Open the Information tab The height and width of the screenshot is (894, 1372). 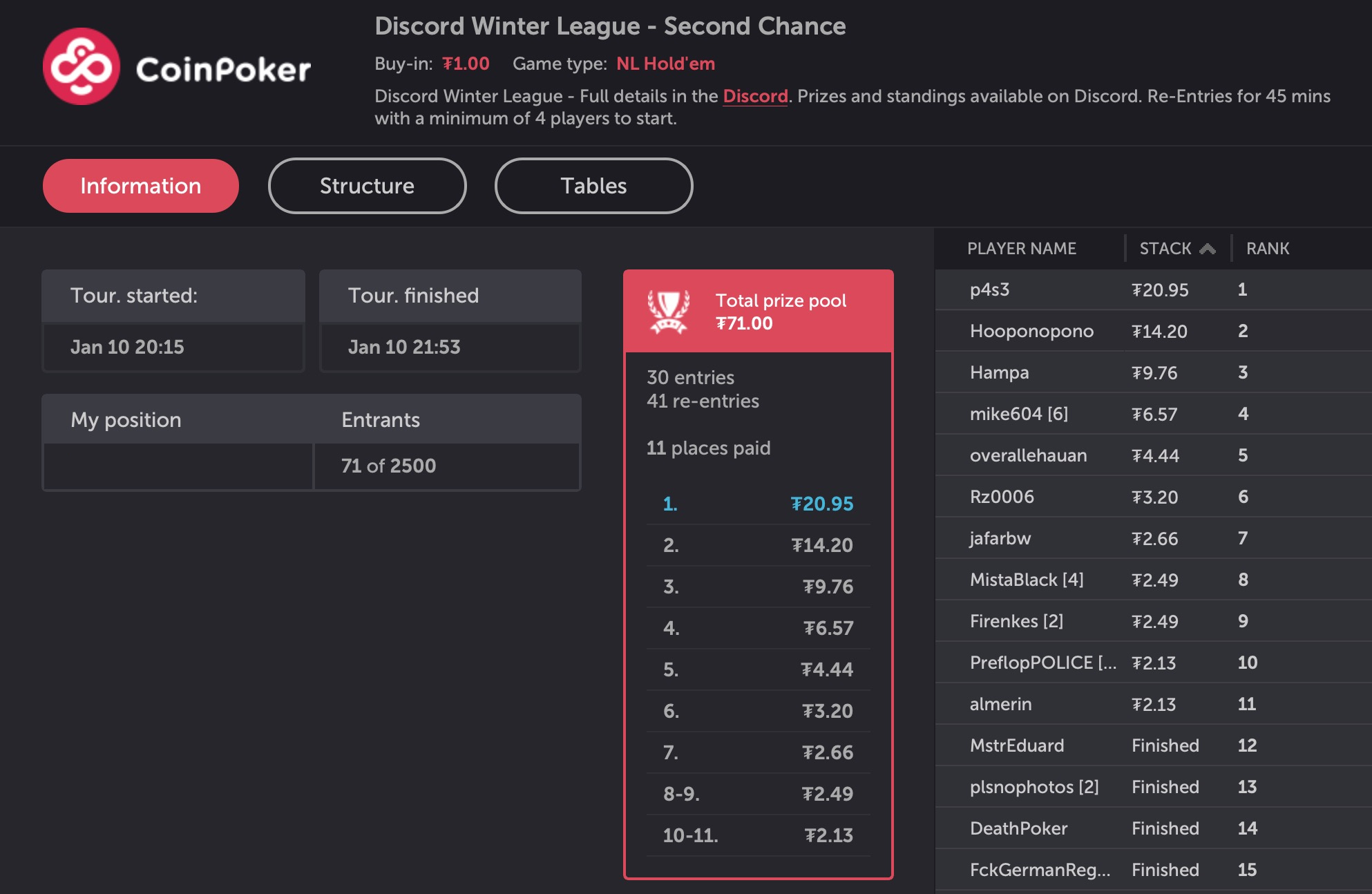[x=141, y=186]
